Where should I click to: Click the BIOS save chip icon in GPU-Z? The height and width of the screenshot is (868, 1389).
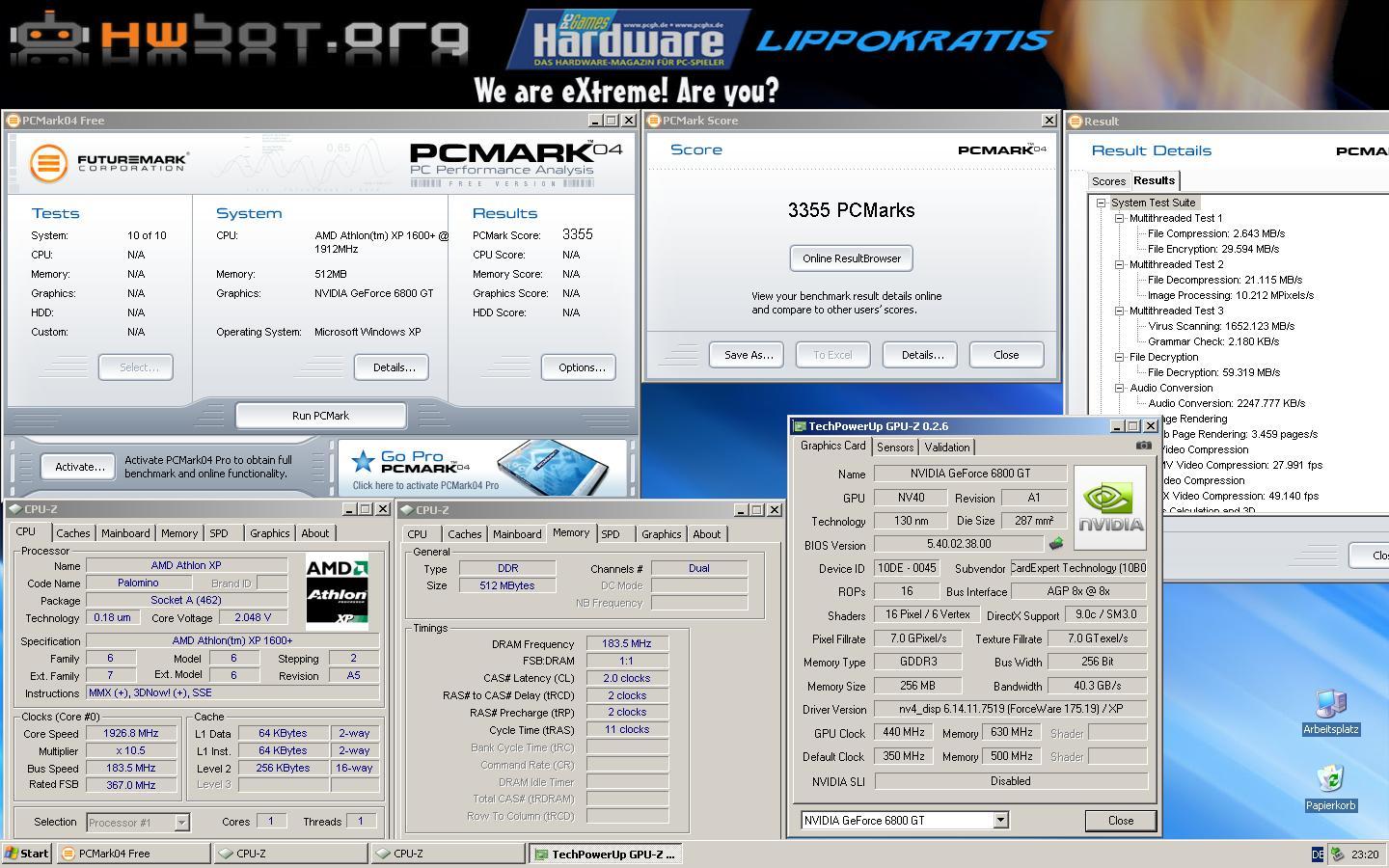[1056, 544]
